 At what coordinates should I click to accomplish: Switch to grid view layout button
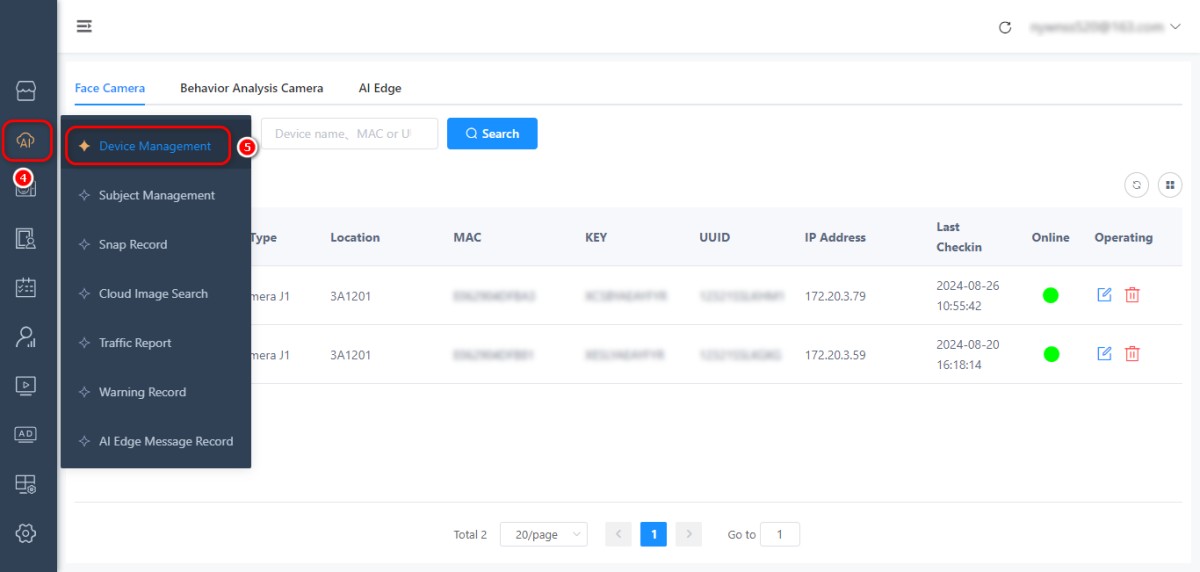[1170, 185]
